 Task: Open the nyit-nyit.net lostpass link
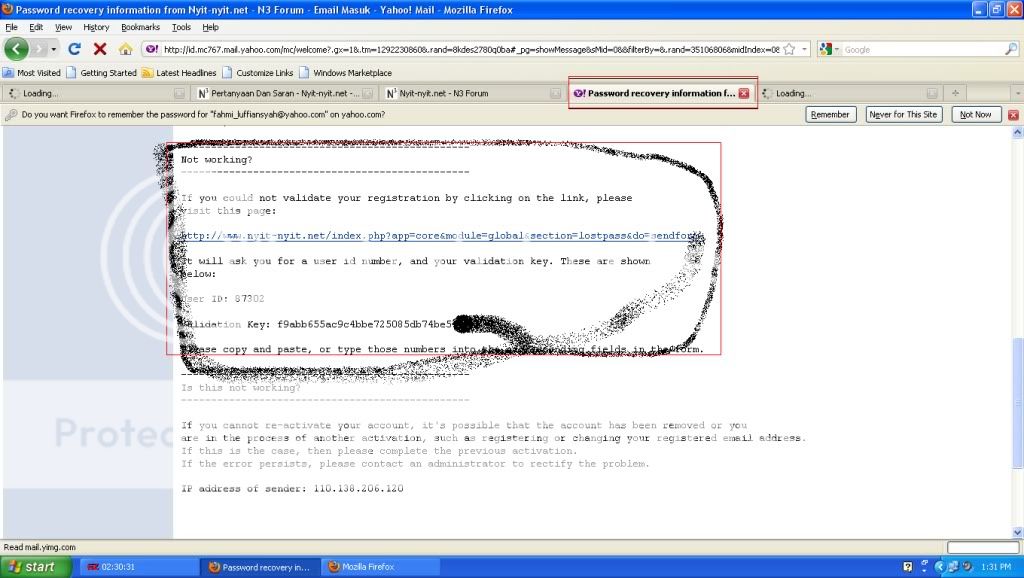tap(441, 236)
